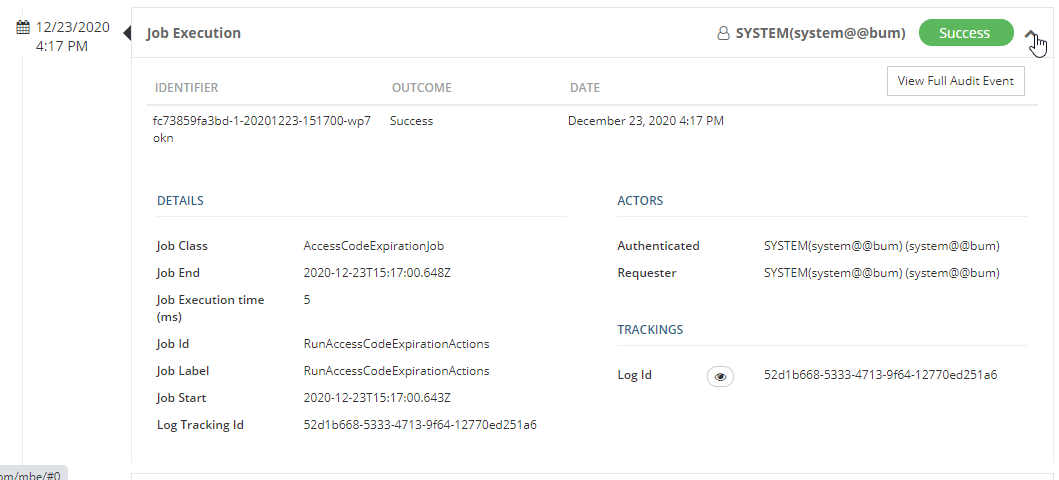1059x480 pixels.
Task: Click the DETAILS section header
Action: point(180,201)
